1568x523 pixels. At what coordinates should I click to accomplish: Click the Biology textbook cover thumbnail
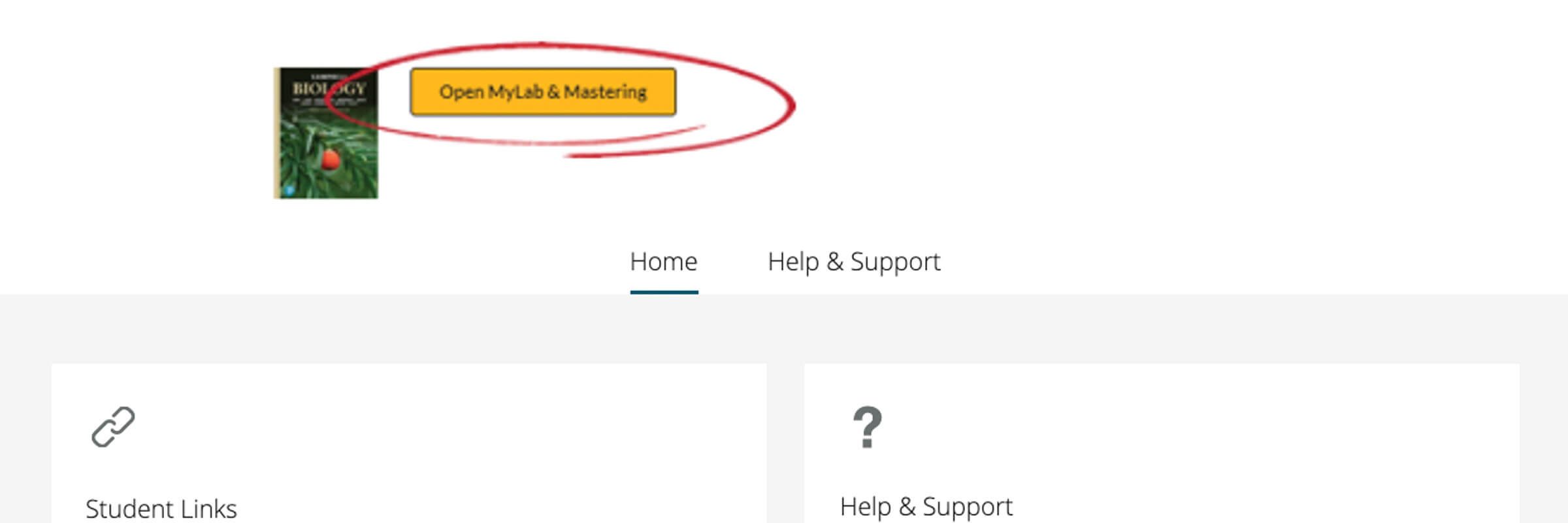coord(326,133)
